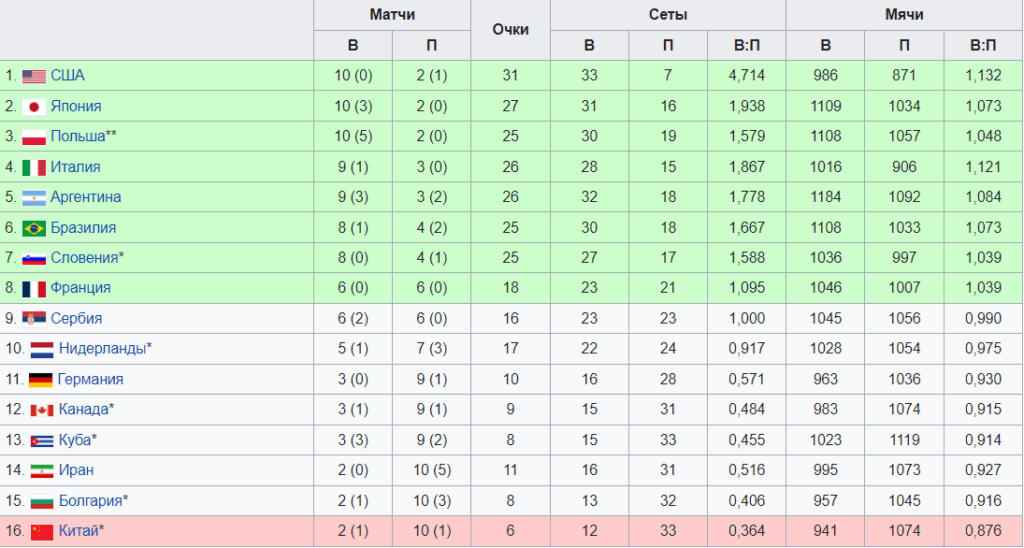Click the Cuba flag icon
This screenshot has height=548, width=1024.
pyautogui.click(x=42, y=441)
